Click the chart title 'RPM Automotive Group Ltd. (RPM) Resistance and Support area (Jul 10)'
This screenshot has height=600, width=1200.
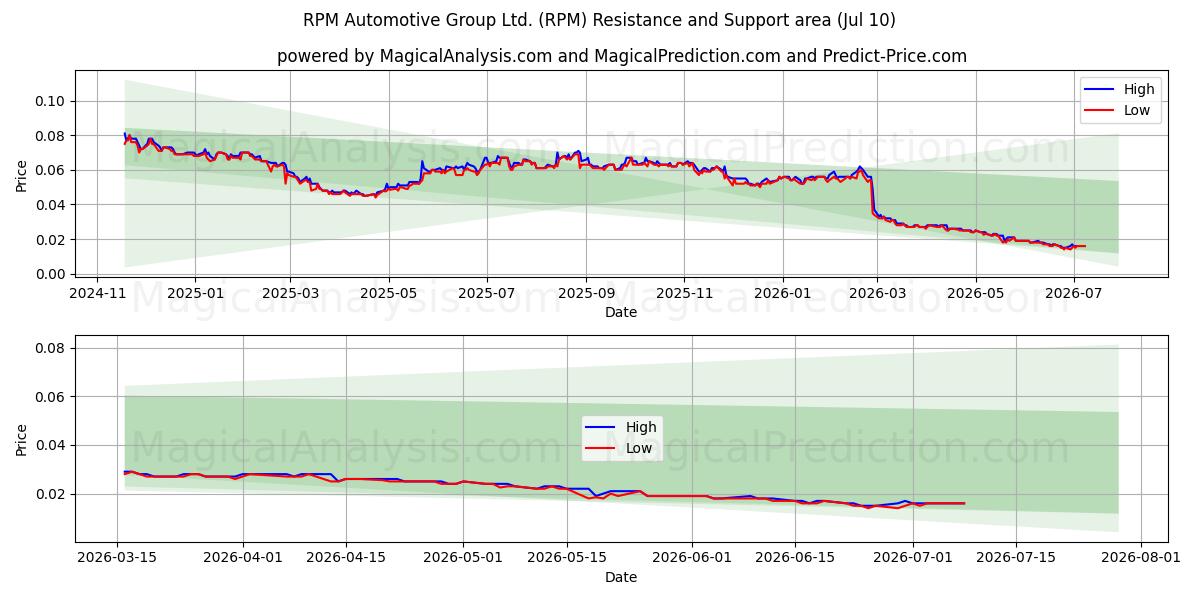click(x=599, y=20)
